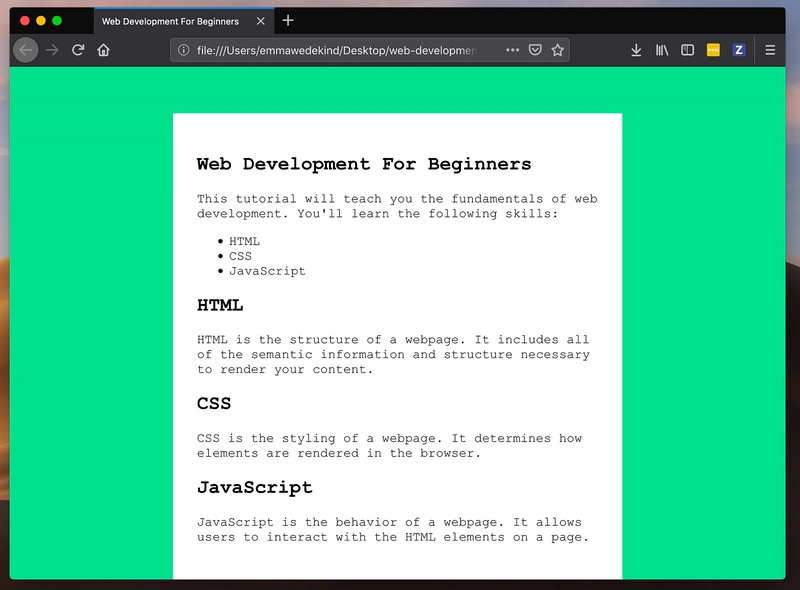
Task: Show site information icon in address bar
Action: click(x=184, y=50)
